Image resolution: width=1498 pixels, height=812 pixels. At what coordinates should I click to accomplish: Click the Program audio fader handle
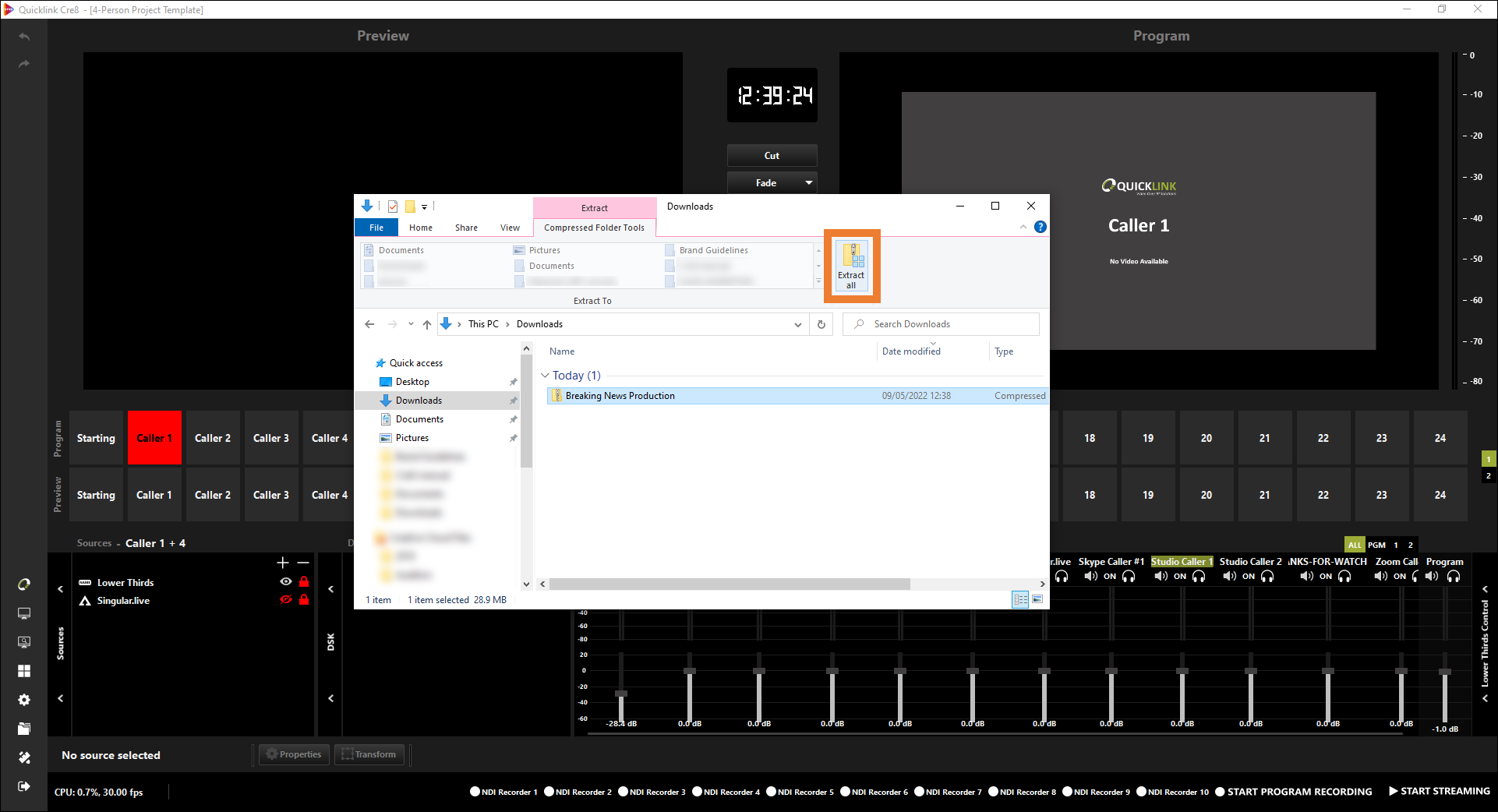click(1444, 672)
